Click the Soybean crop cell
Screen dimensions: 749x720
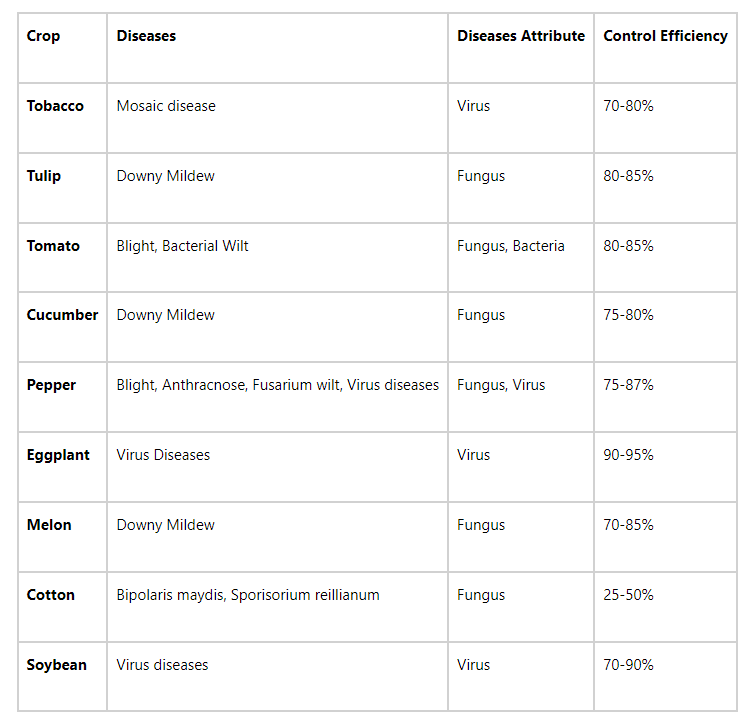pyautogui.click(x=56, y=665)
